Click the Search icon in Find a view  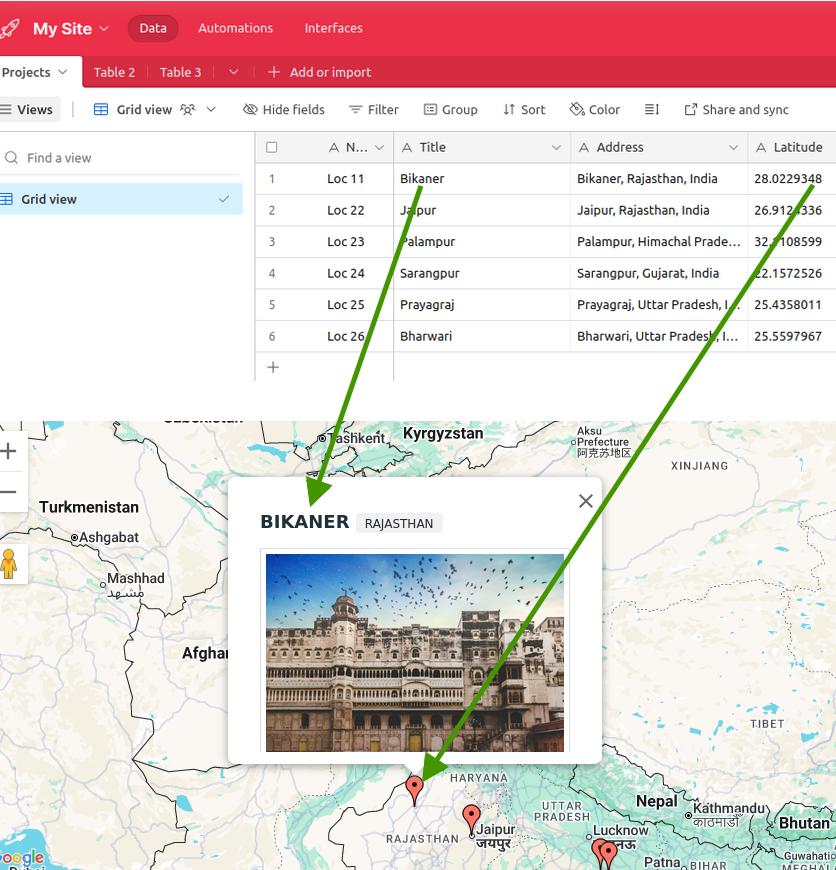11,158
